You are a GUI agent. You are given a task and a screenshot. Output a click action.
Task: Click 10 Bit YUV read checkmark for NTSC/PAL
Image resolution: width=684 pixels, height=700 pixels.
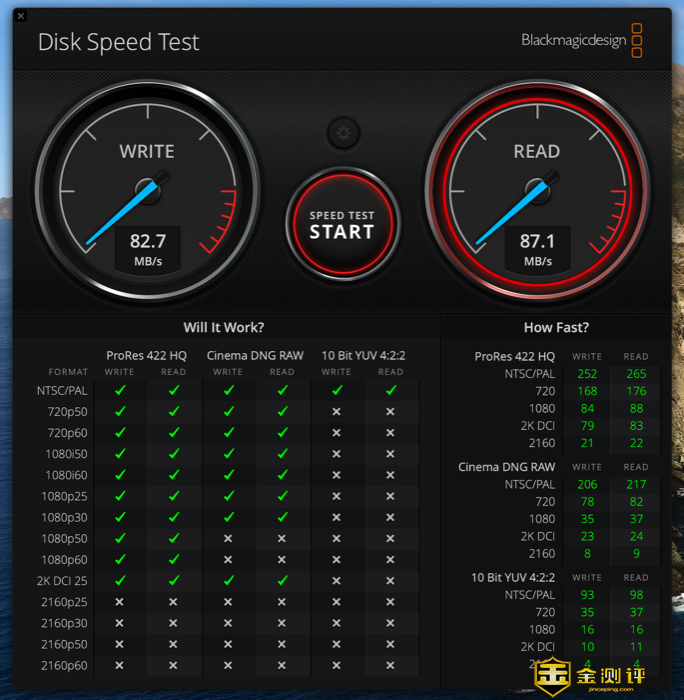coord(390,390)
